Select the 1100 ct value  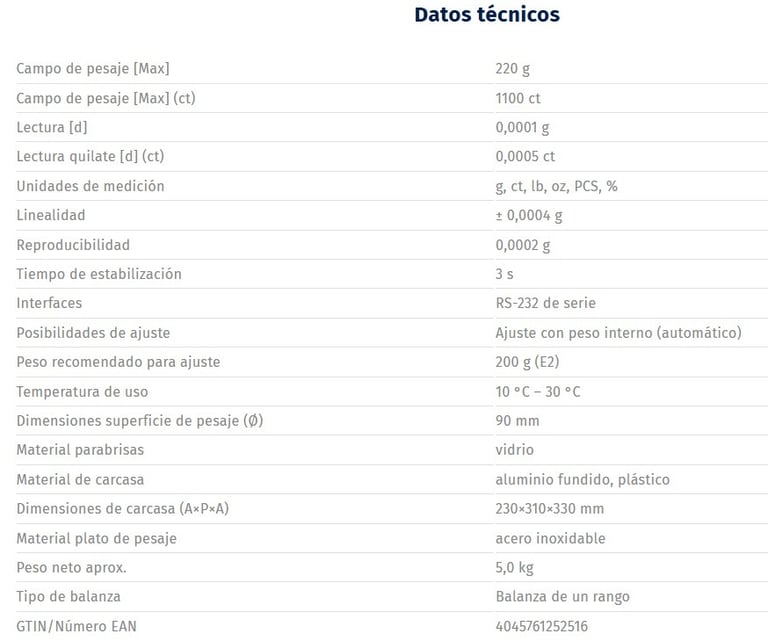point(518,98)
